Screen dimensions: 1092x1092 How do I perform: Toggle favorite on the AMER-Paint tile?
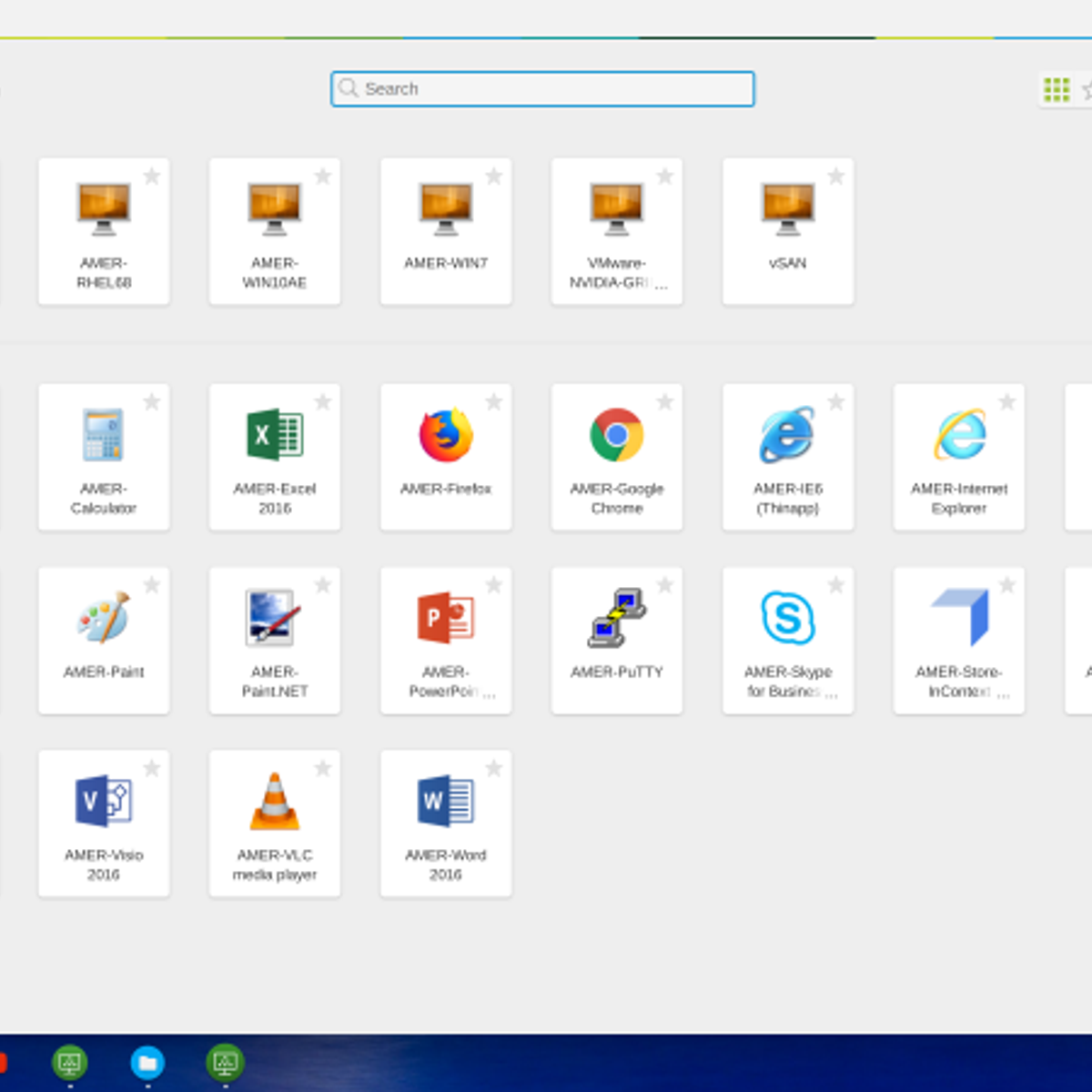click(x=152, y=584)
